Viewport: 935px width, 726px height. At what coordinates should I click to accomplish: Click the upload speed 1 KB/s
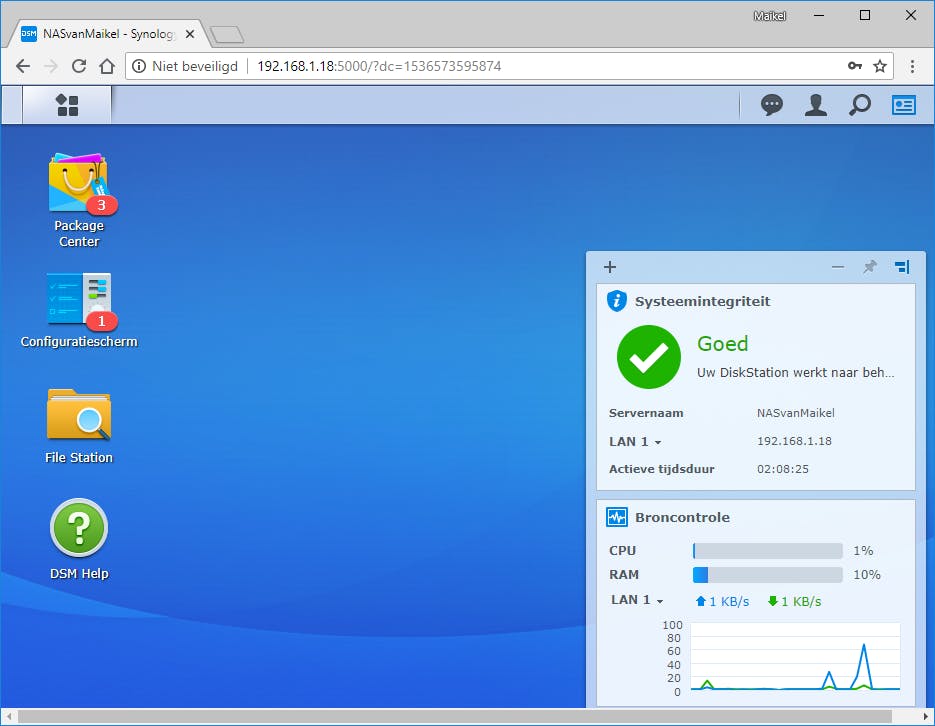(722, 601)
